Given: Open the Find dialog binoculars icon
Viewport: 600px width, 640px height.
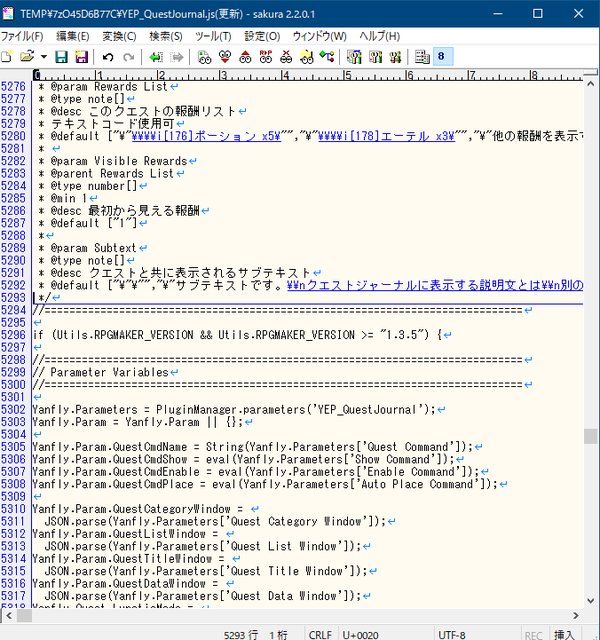Looking at the screenshot, I should click(x=204, y=57).
